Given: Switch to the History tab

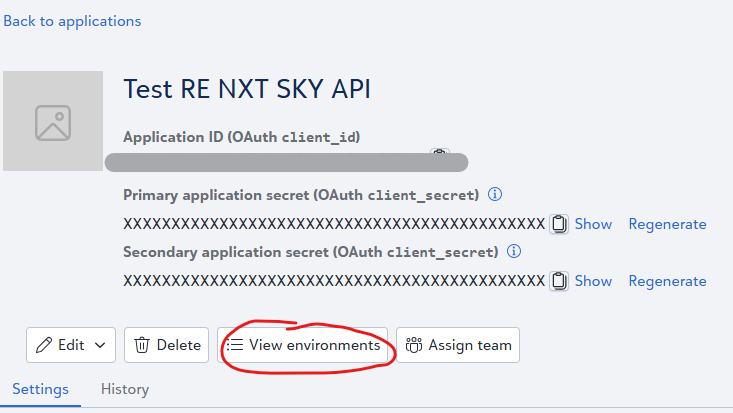Looking at the screenshot, I should (125, 389).
